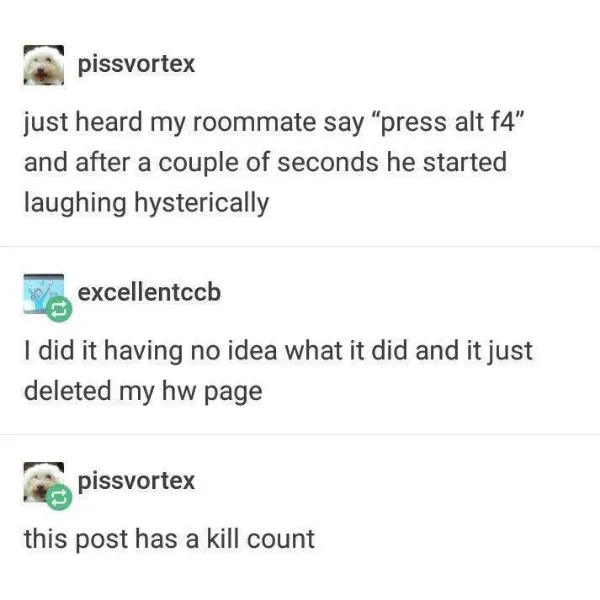Click the green reblog badge on last pissvortex avatar
The height and width of the screenshot is (600, 600).
click(x=59, y=497)
